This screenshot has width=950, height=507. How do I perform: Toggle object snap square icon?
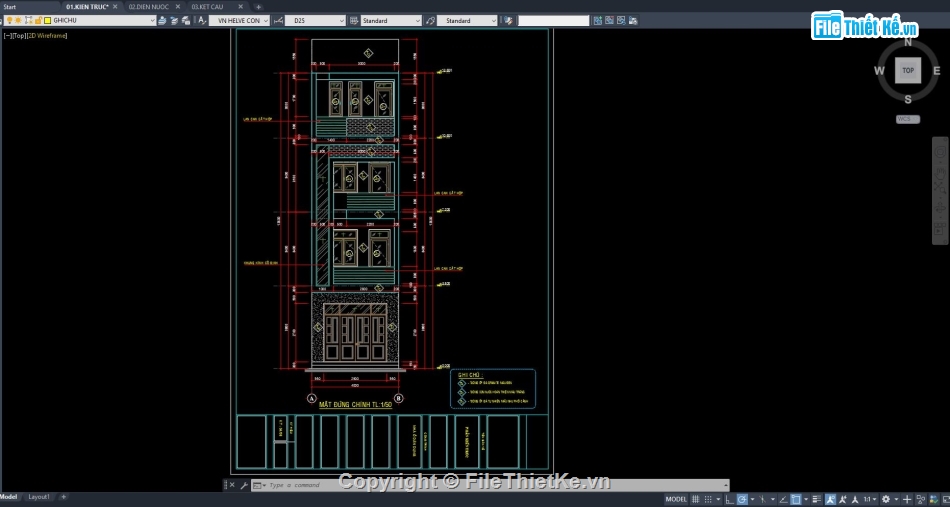click(796, 499)
